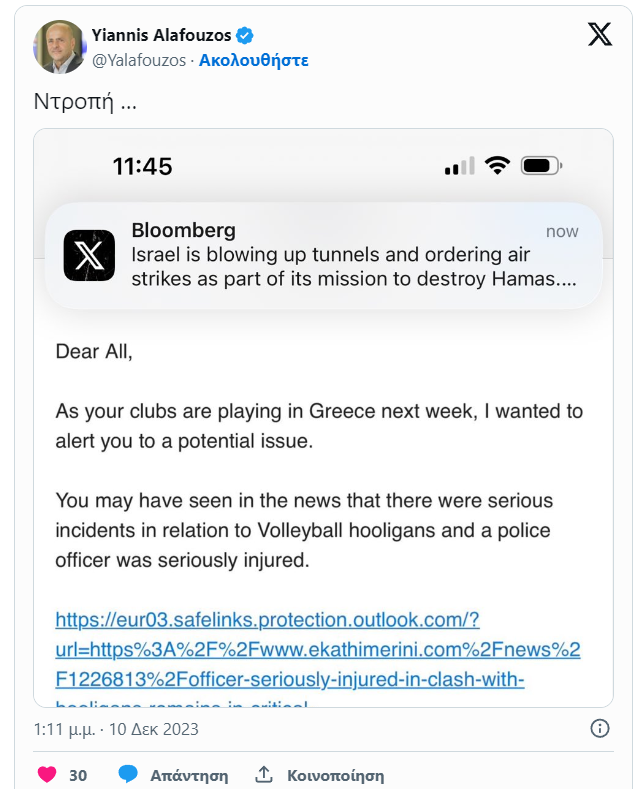Screen dimensions: 644x789
Task: Open the @Yalafouzos handle link
Action: coord(139,60)
